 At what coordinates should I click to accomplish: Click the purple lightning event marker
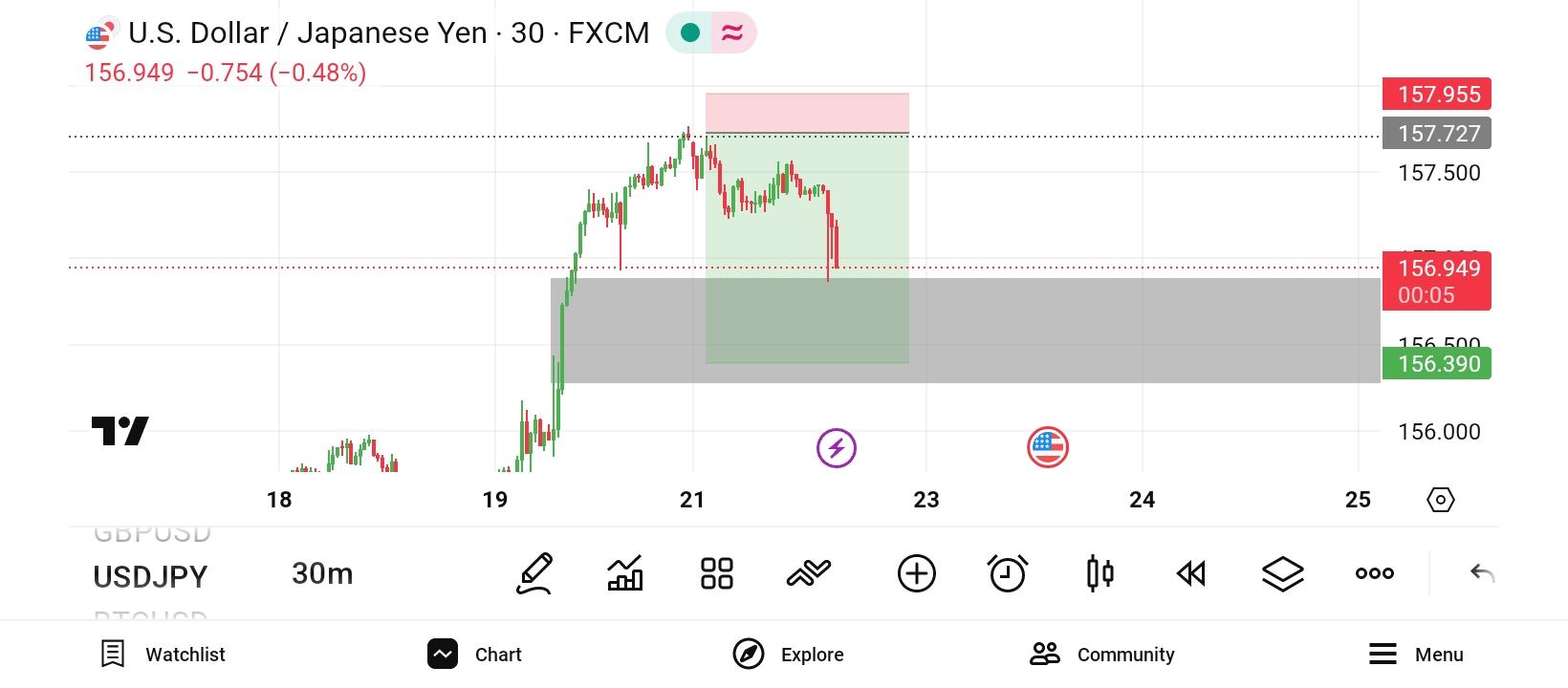pos(837,447)
